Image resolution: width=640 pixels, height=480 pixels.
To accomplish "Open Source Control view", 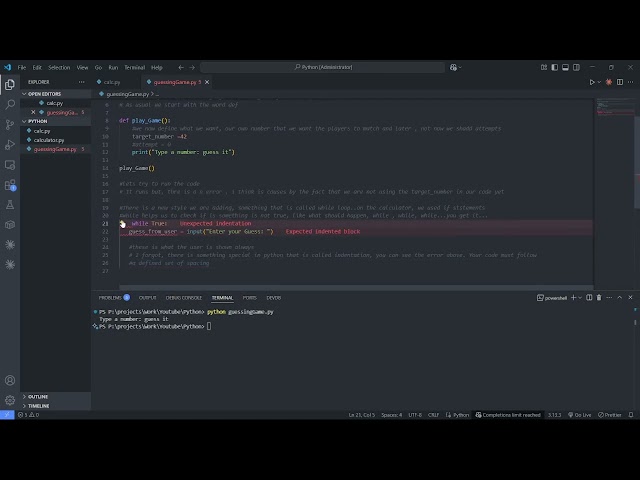I will tap(10, 124).
